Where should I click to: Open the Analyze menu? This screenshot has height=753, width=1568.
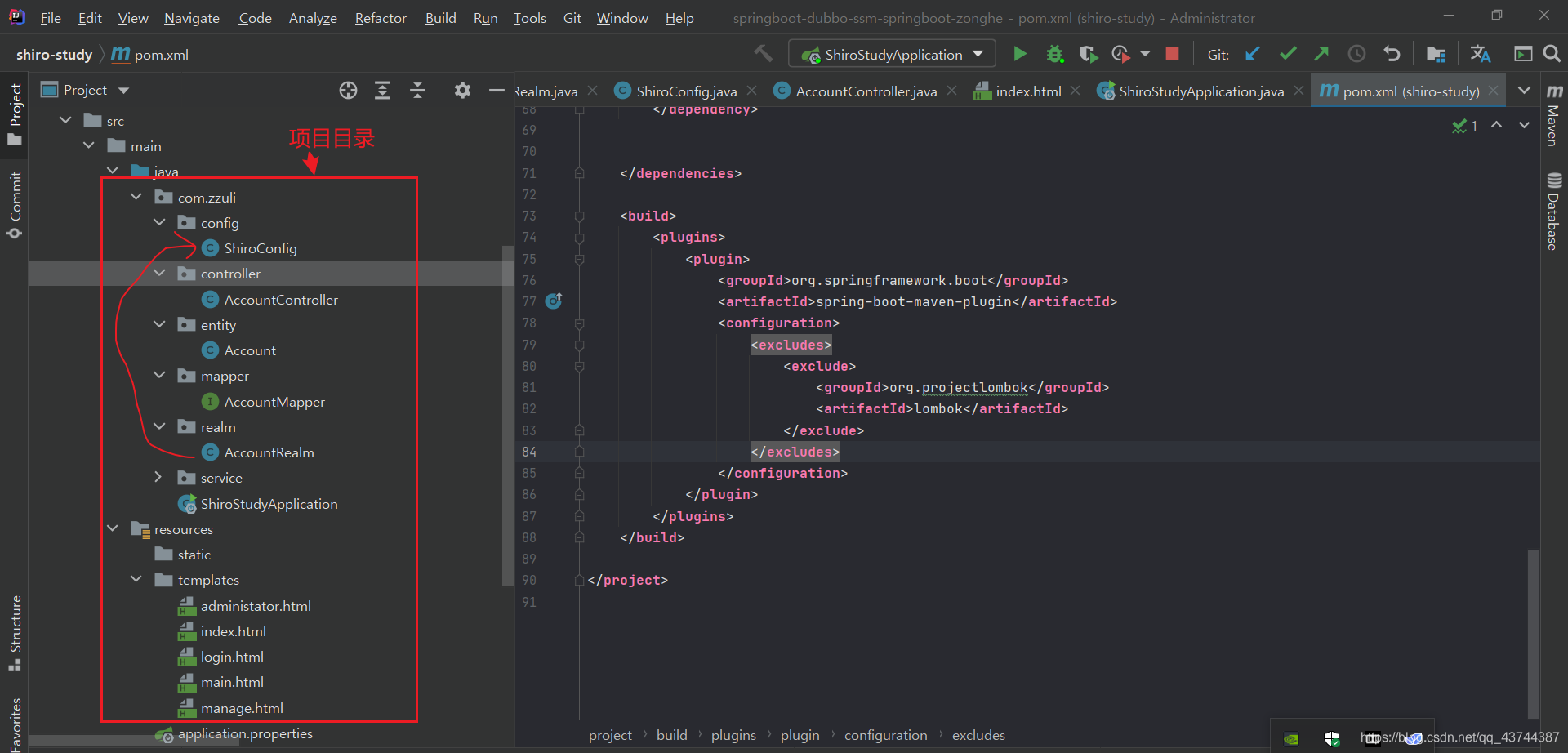tap(313, 18)
